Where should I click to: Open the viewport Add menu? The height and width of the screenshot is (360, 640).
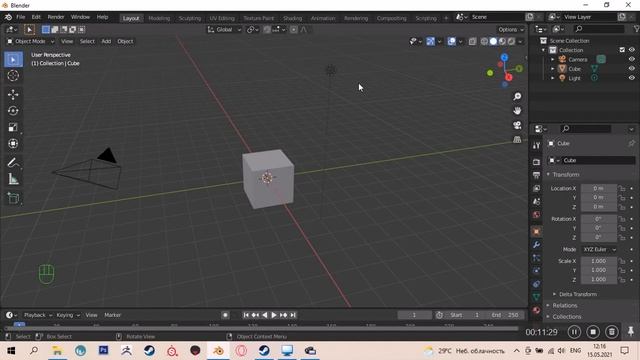pos(106,41)
